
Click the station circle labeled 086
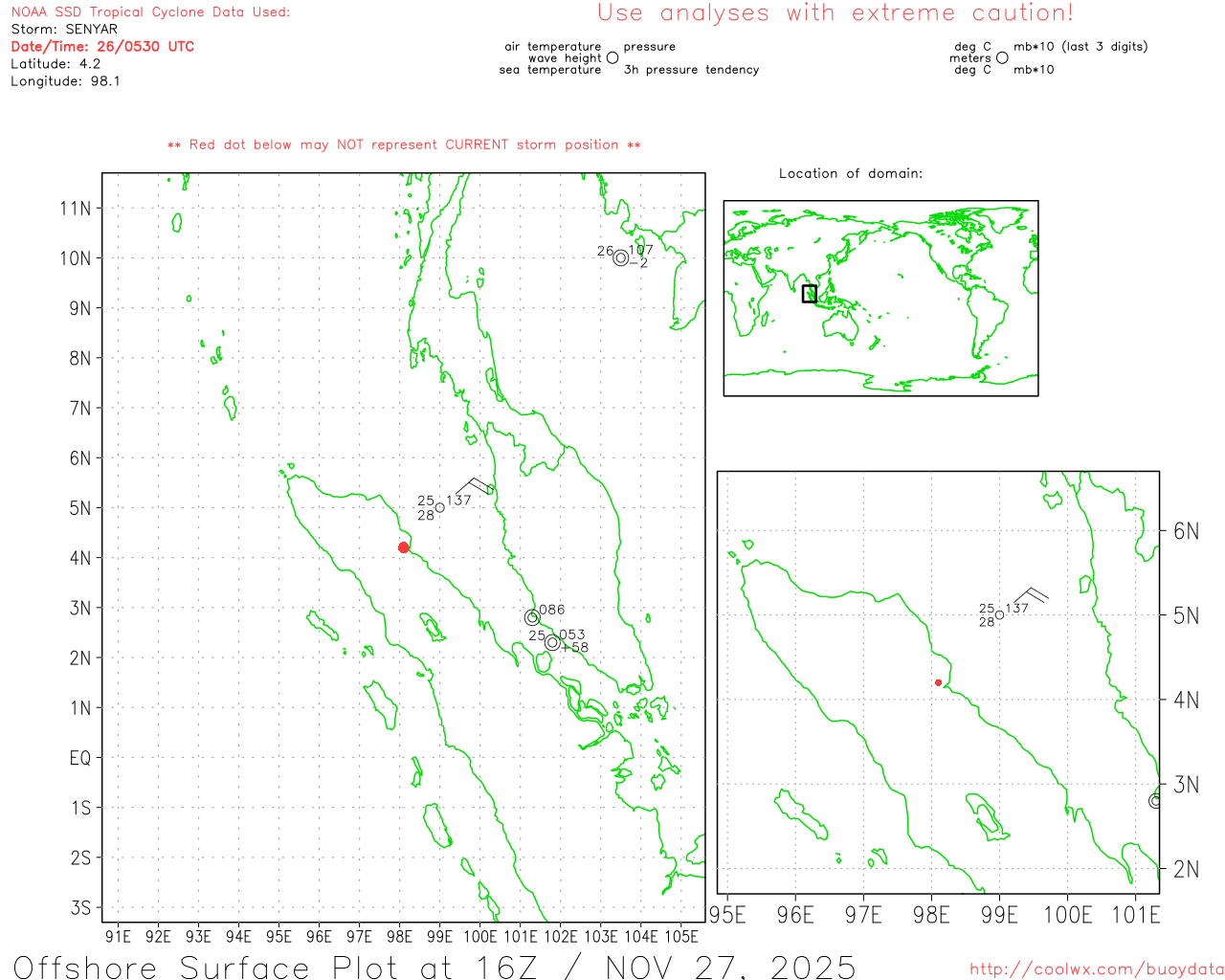pyautogui.click(x=532, y=617)
